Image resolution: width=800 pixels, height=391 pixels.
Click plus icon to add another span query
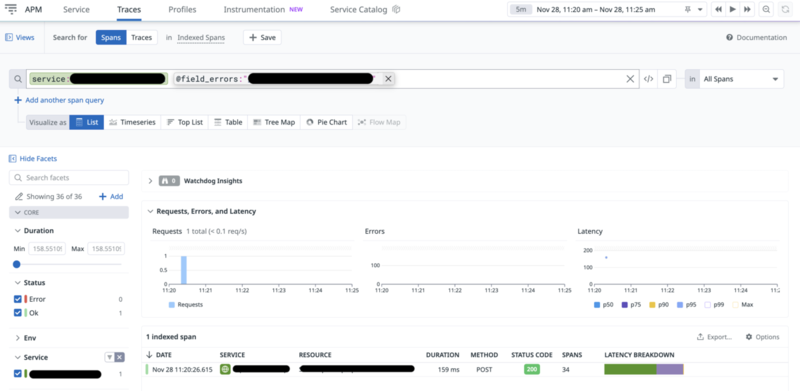point(18,100)
